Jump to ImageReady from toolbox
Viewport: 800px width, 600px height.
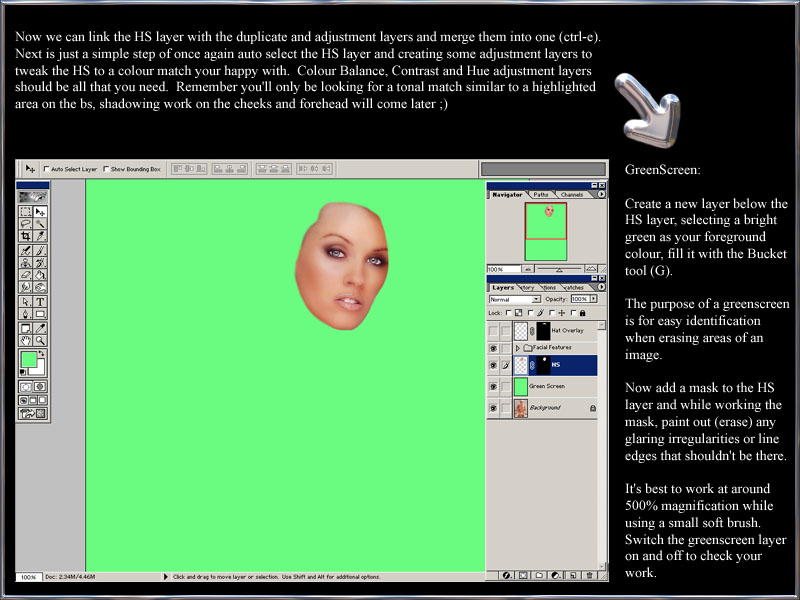[x=33, y=413]
